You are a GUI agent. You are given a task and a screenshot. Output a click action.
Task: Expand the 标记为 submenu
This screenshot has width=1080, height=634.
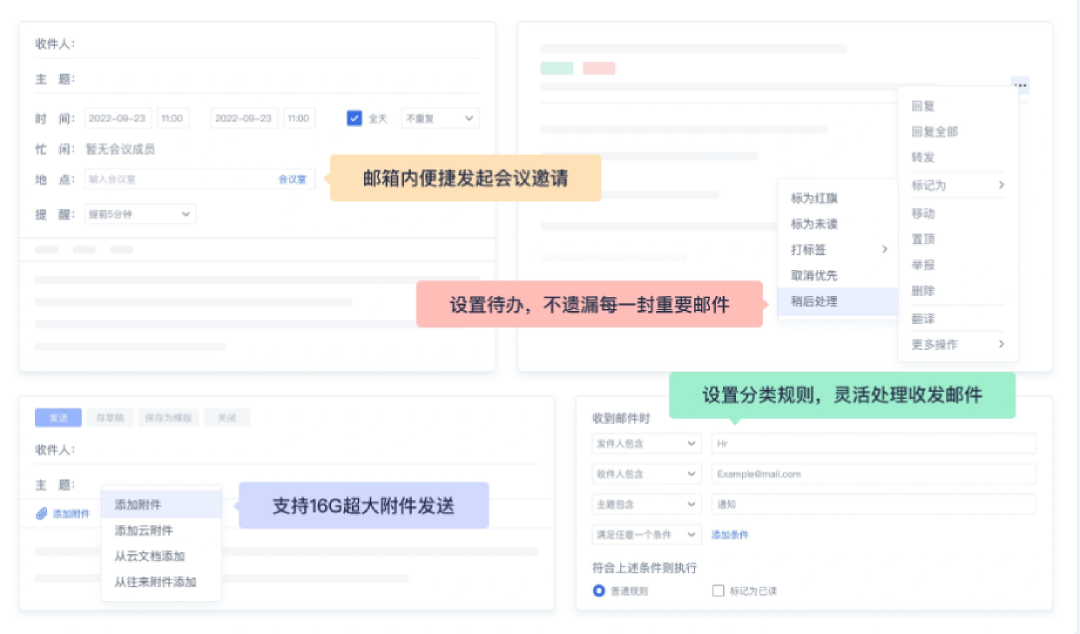pyautogui.click(x=957, y=185)
